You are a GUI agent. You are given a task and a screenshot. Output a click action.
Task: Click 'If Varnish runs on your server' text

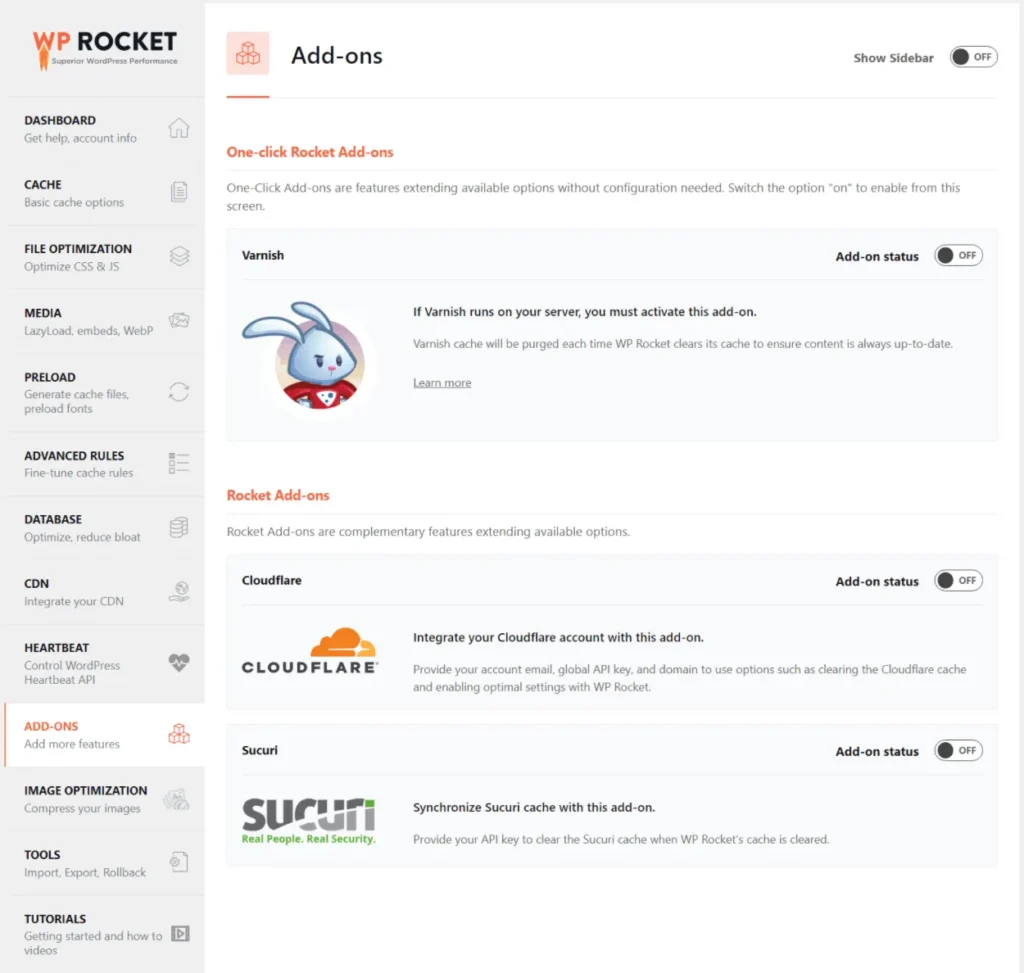[584, 311]
